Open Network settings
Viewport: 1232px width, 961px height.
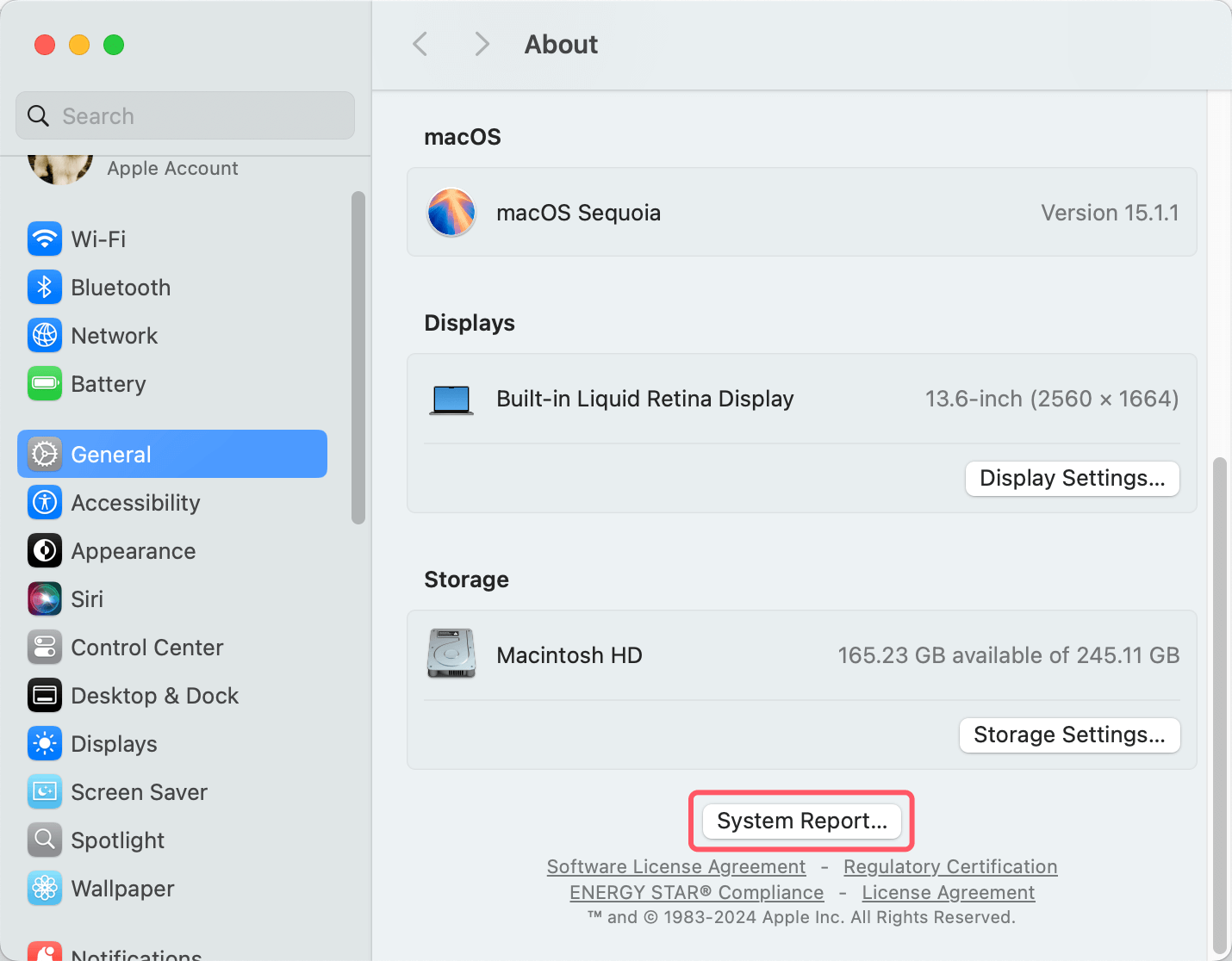[114, 335]
